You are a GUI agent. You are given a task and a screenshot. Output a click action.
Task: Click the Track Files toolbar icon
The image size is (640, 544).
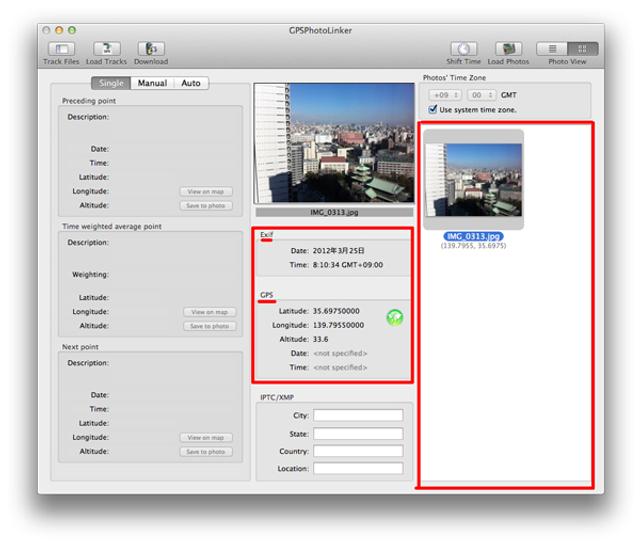[x=62, y=49]
